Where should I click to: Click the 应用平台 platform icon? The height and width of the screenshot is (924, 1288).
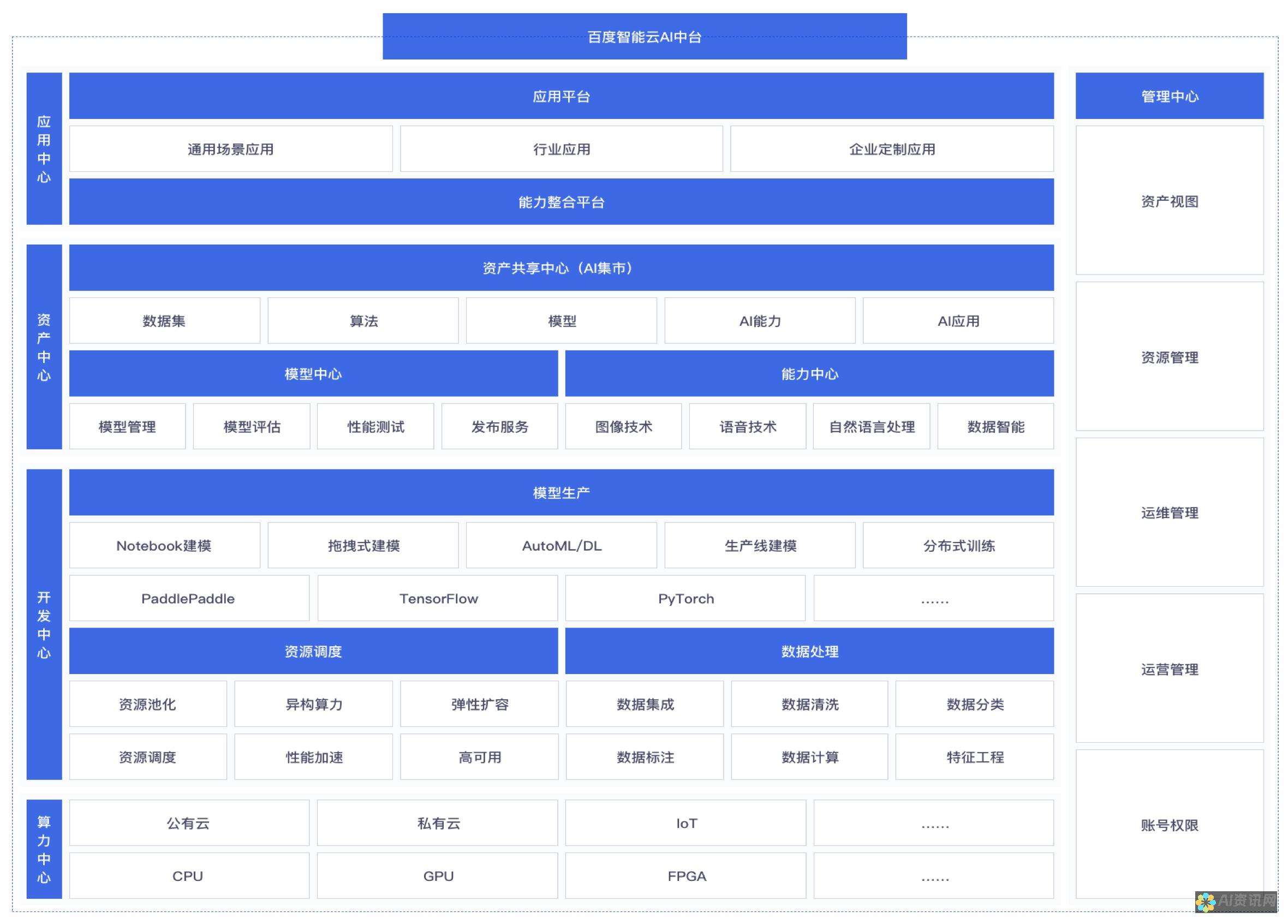[559, 94]
